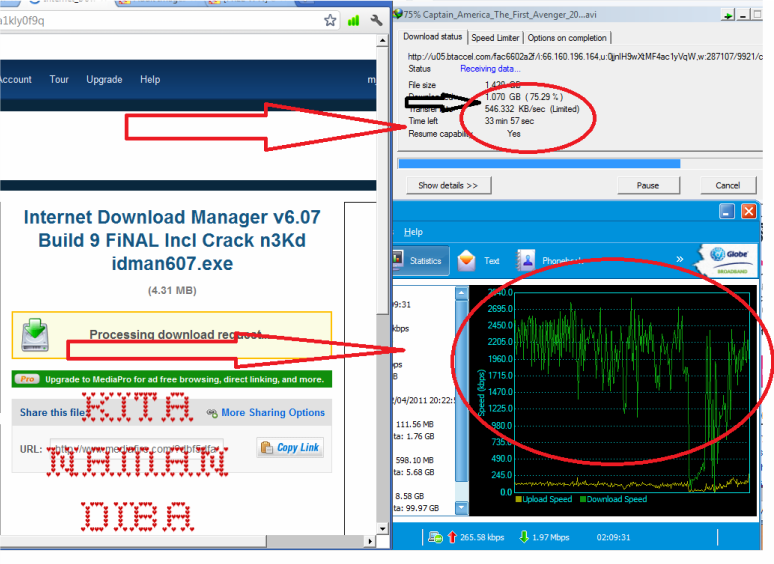This screenshot has width=774, height=564.
Task: Click the Upload Speed legend yellow swatch
Action: click(518, 499)
